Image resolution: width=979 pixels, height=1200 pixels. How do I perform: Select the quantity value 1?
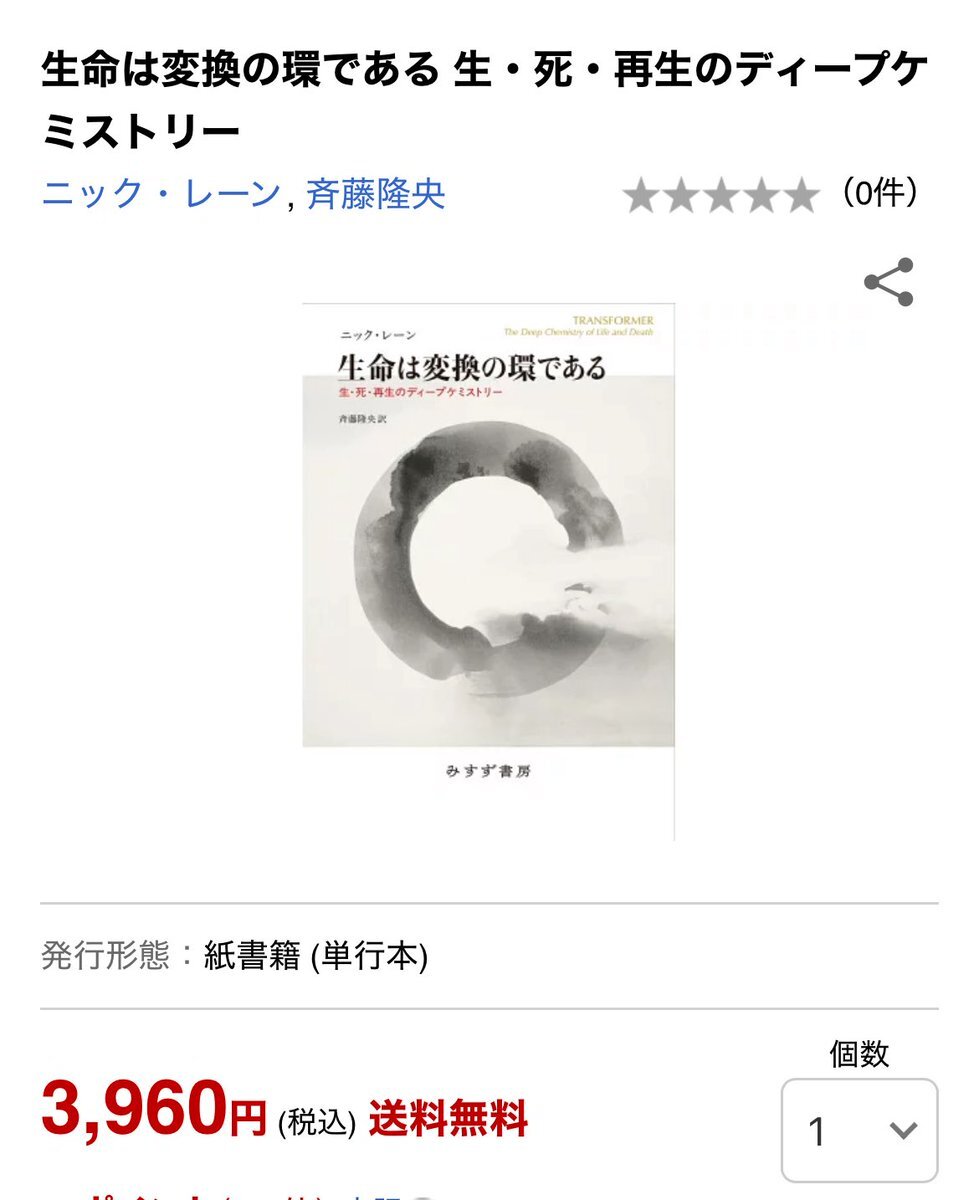pos(817,1132)
